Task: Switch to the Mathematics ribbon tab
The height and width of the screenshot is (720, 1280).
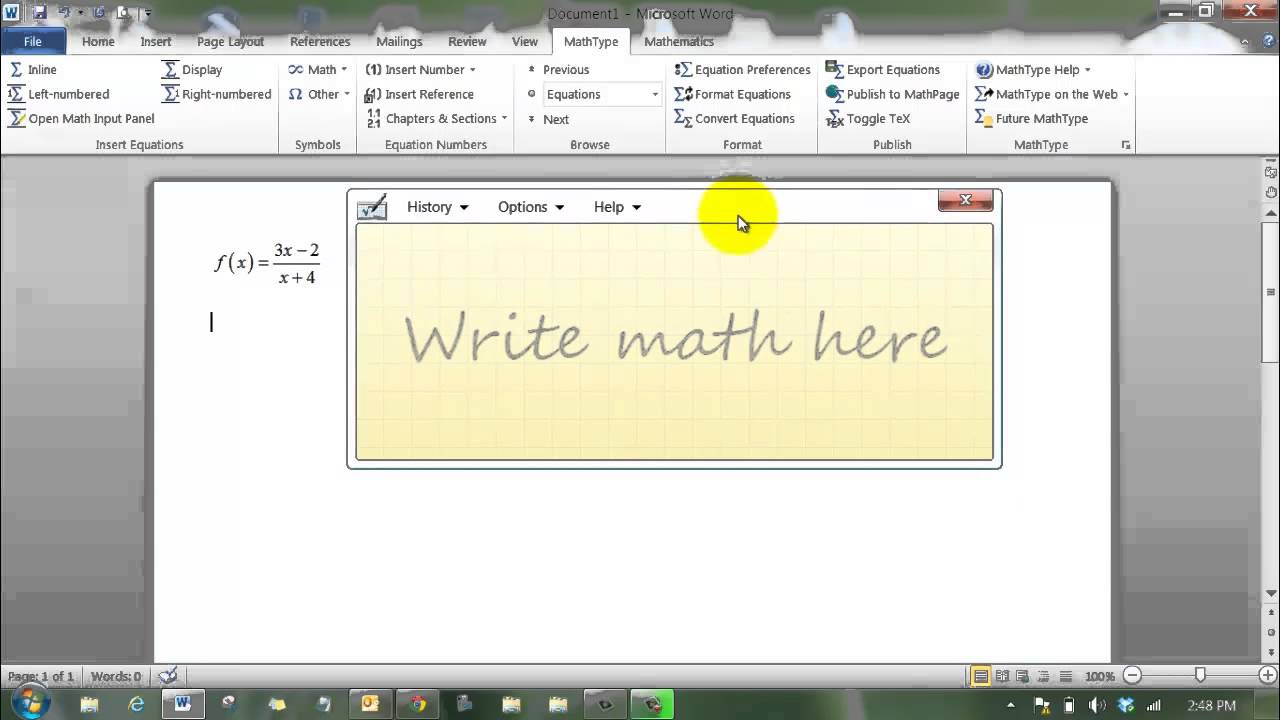Action: tap(679, 42)
